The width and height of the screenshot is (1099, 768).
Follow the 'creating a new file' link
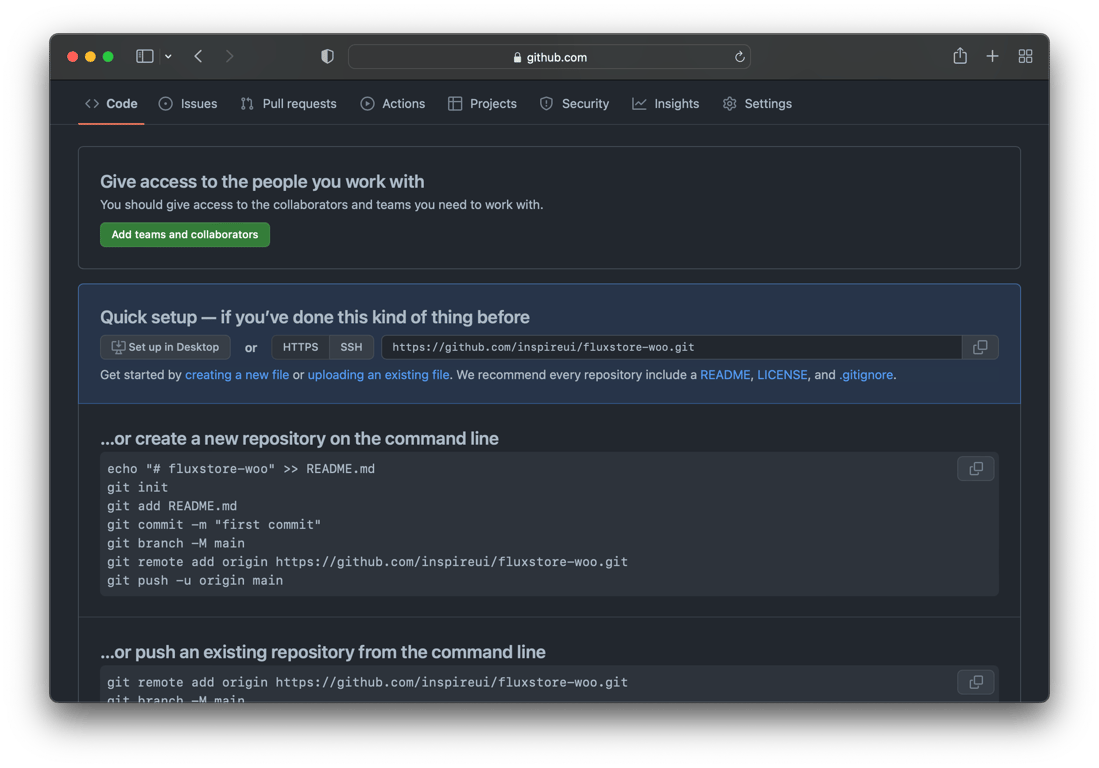pyautogui.click(x=237, y=375)
